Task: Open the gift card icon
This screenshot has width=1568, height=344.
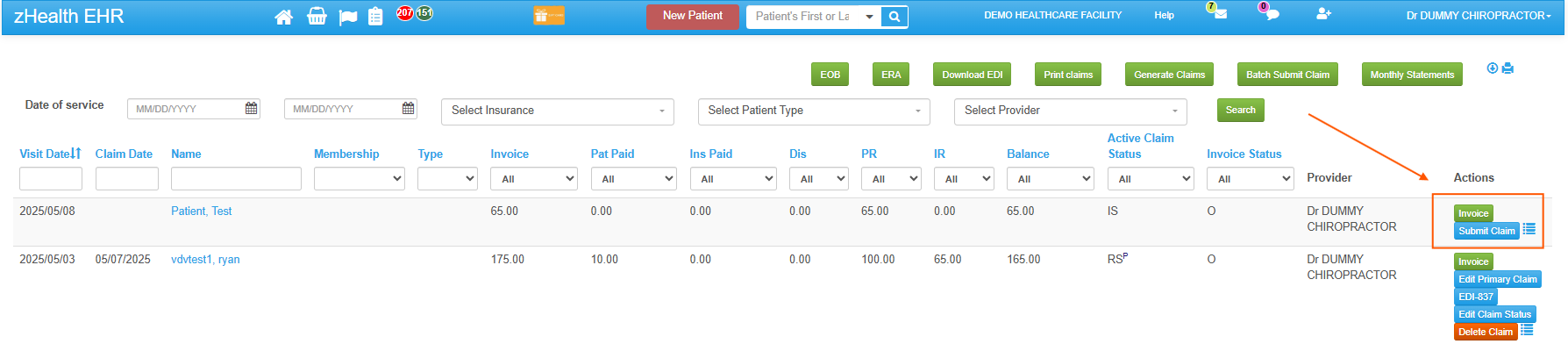Action: coord(549,16)
